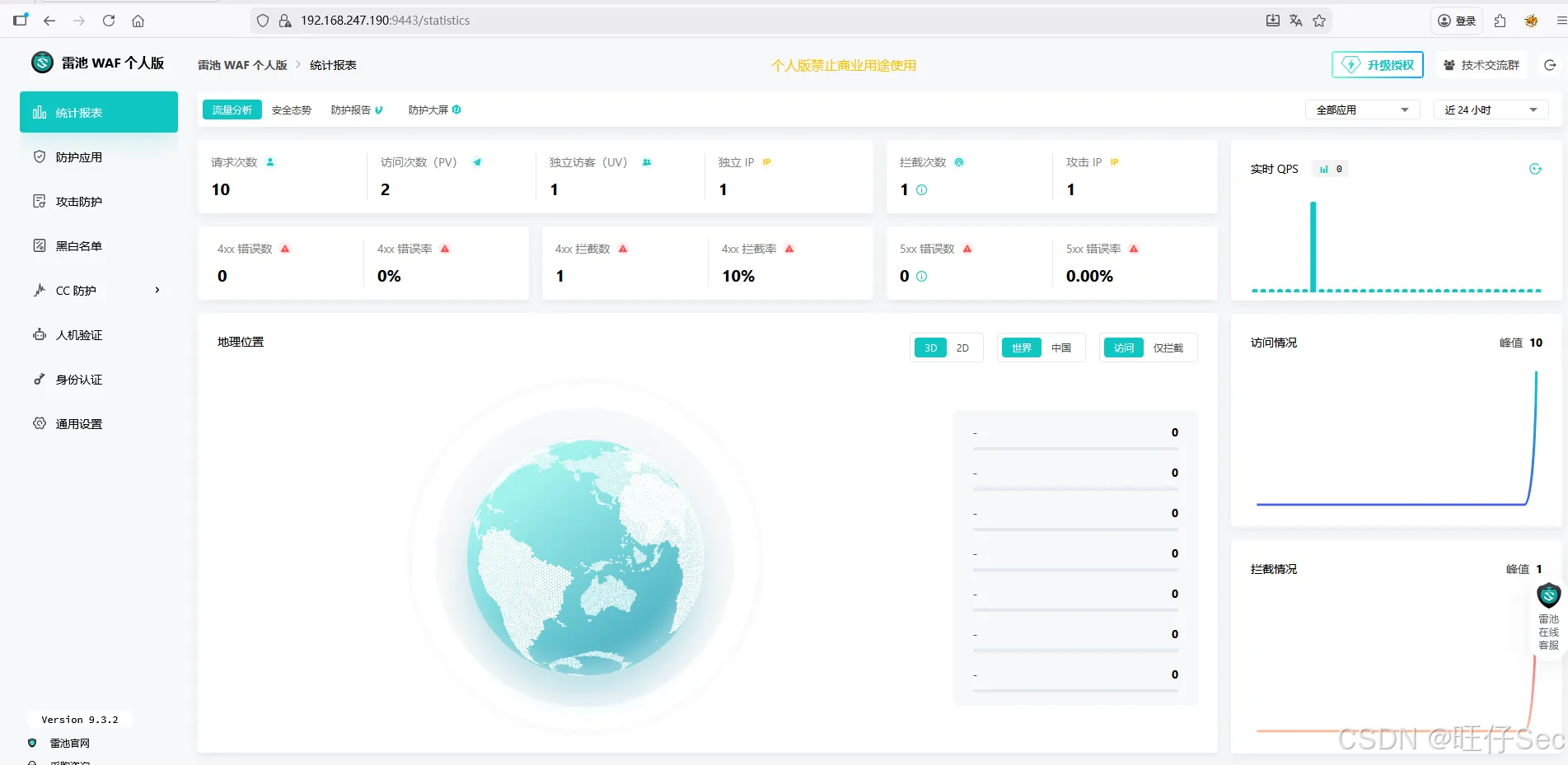Click the rotating 3D globe
This screenshot has width=1568, height=765.
click(x=585, y=557)
